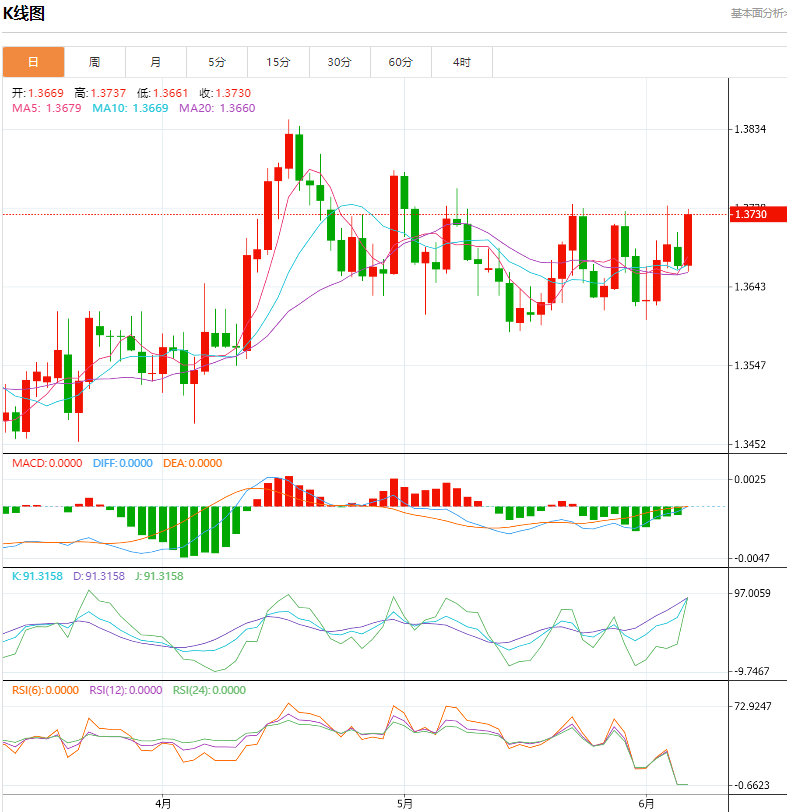Click the 6月 date marker on axis
This screenshot has height=812, width=787.
(646, 802)
